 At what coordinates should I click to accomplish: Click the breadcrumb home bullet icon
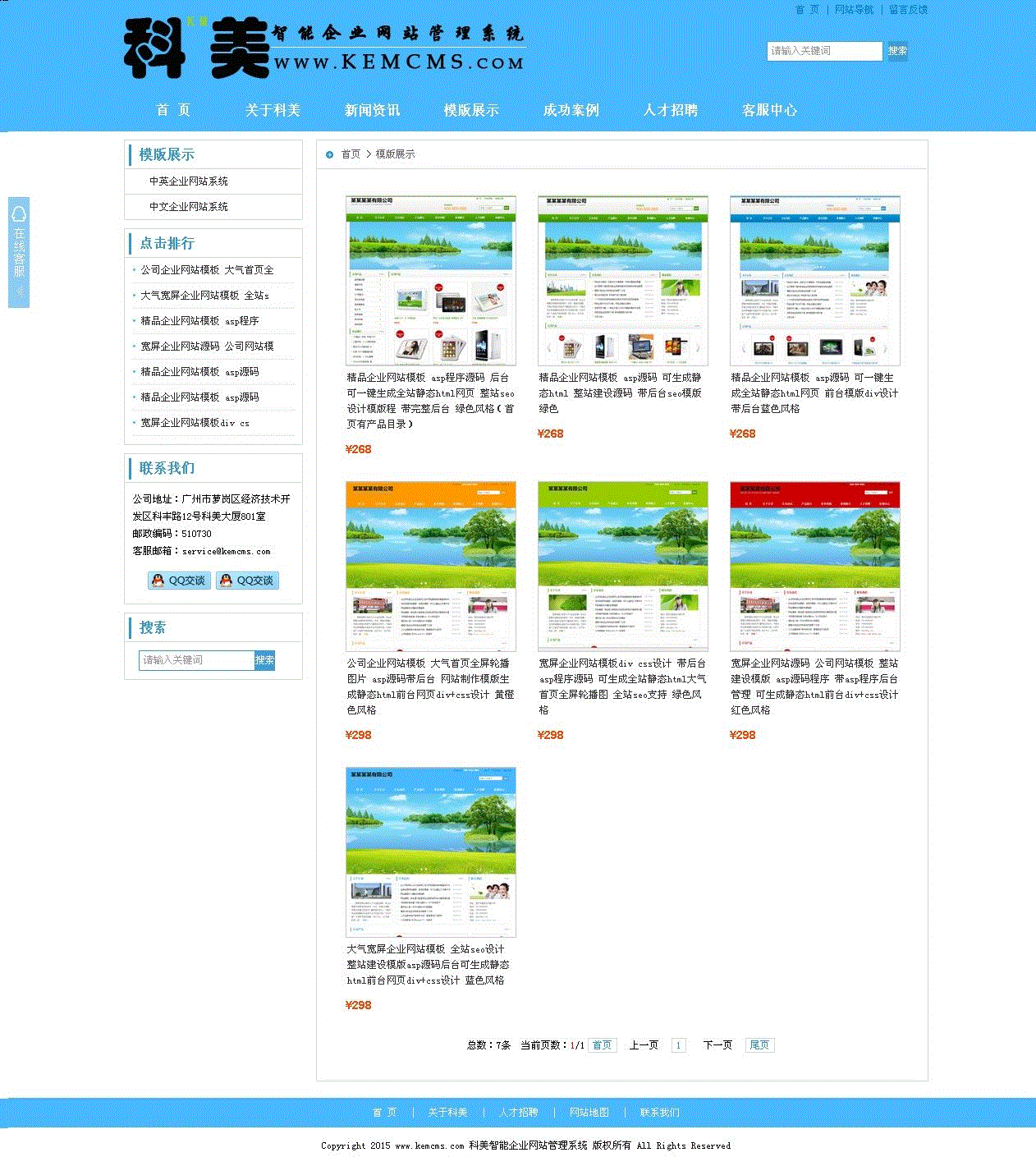329,154
